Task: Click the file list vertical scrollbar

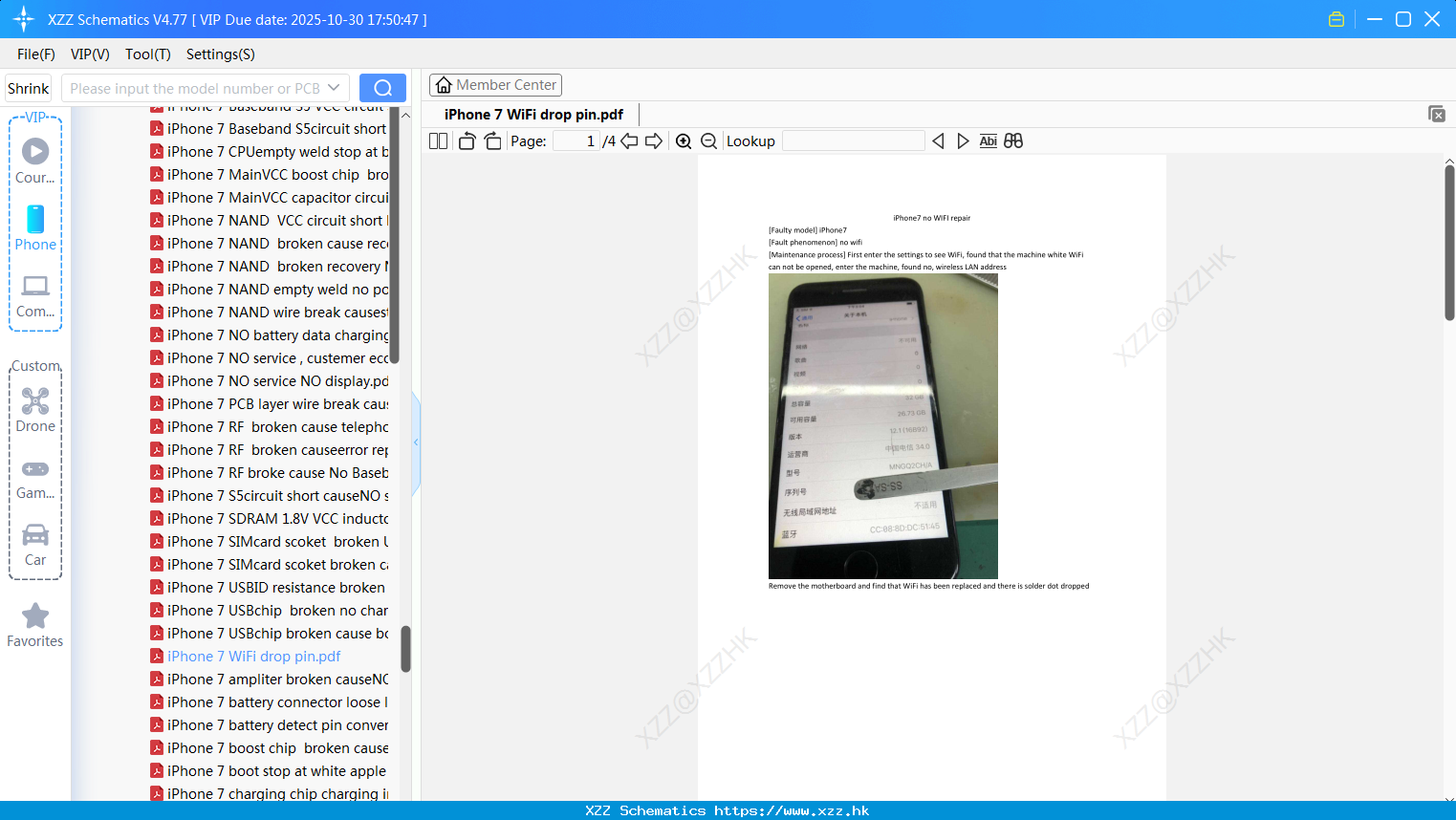Action: click(405, 649)
